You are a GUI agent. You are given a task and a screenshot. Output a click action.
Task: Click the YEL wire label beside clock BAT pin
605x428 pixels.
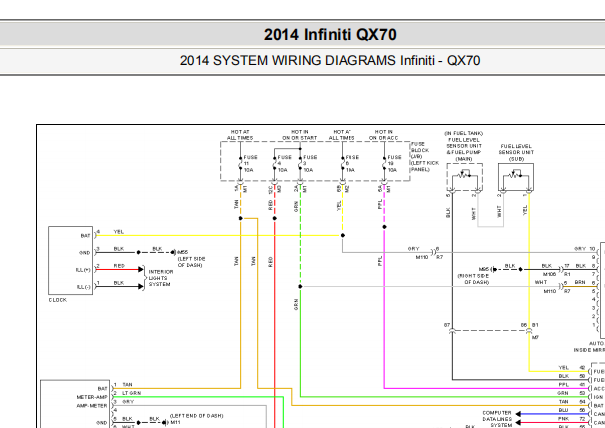click(119, 232)
